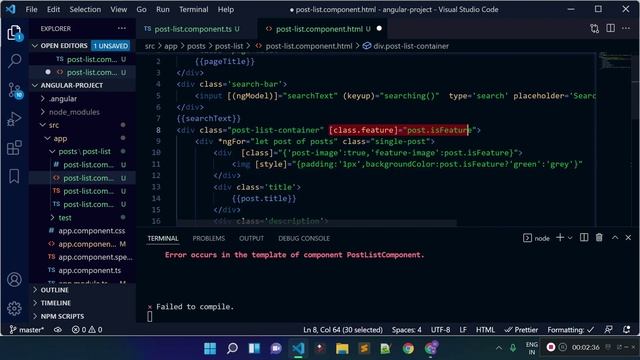Open the Explorer view in activity bar
The image size is (640, 360).
click(x=14, y=32)
